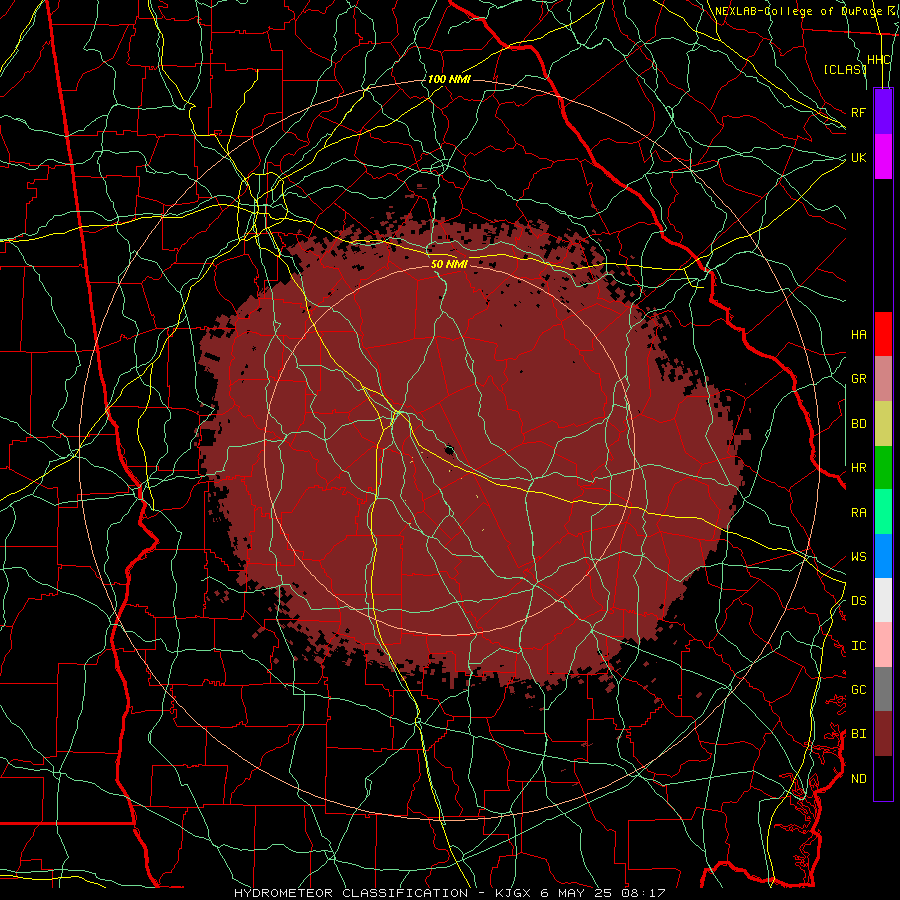Click the "100 NMI" range ring label

pyautogui.click(x=449, y=79)
